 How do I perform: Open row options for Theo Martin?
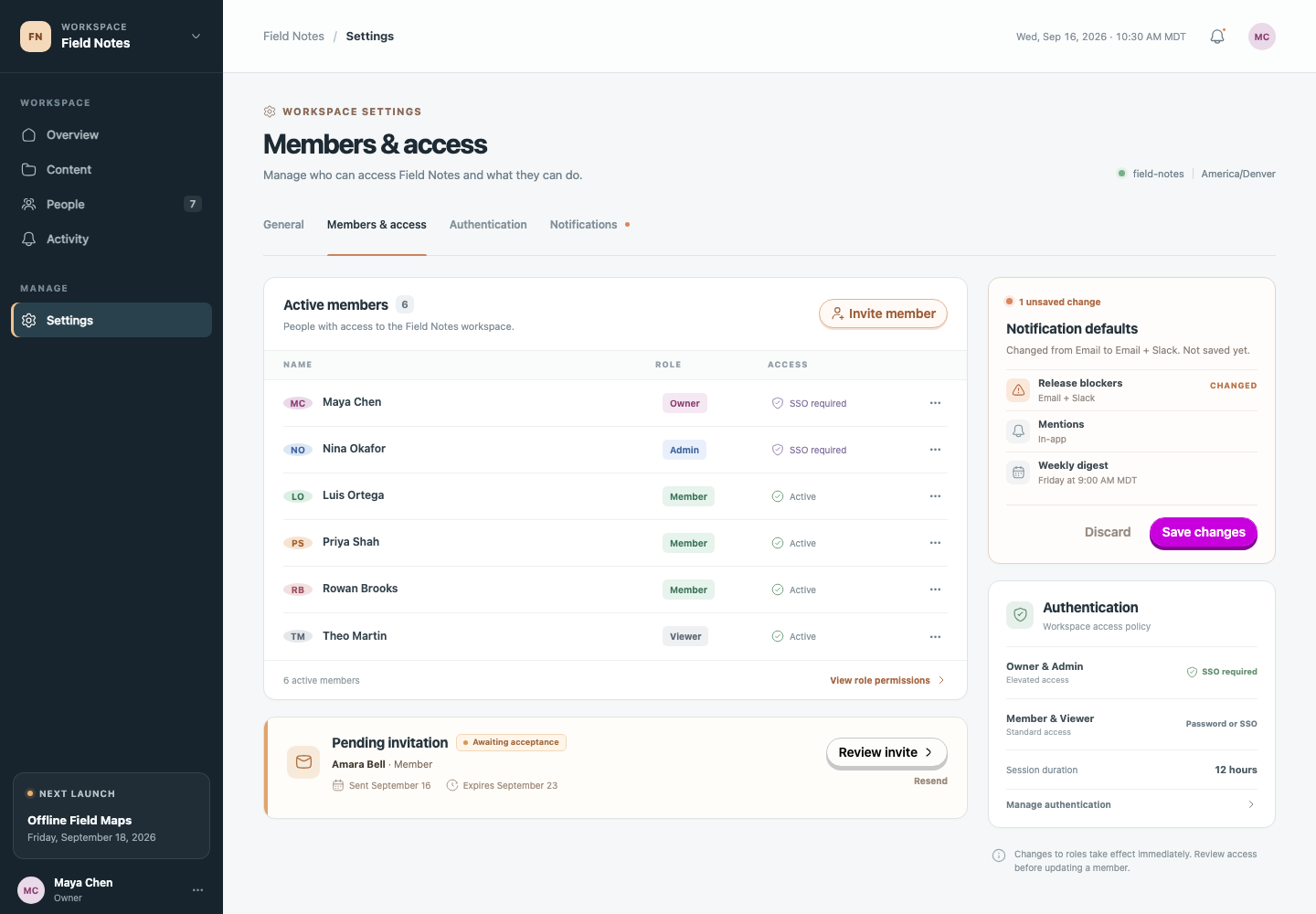(x=935, y=636)
